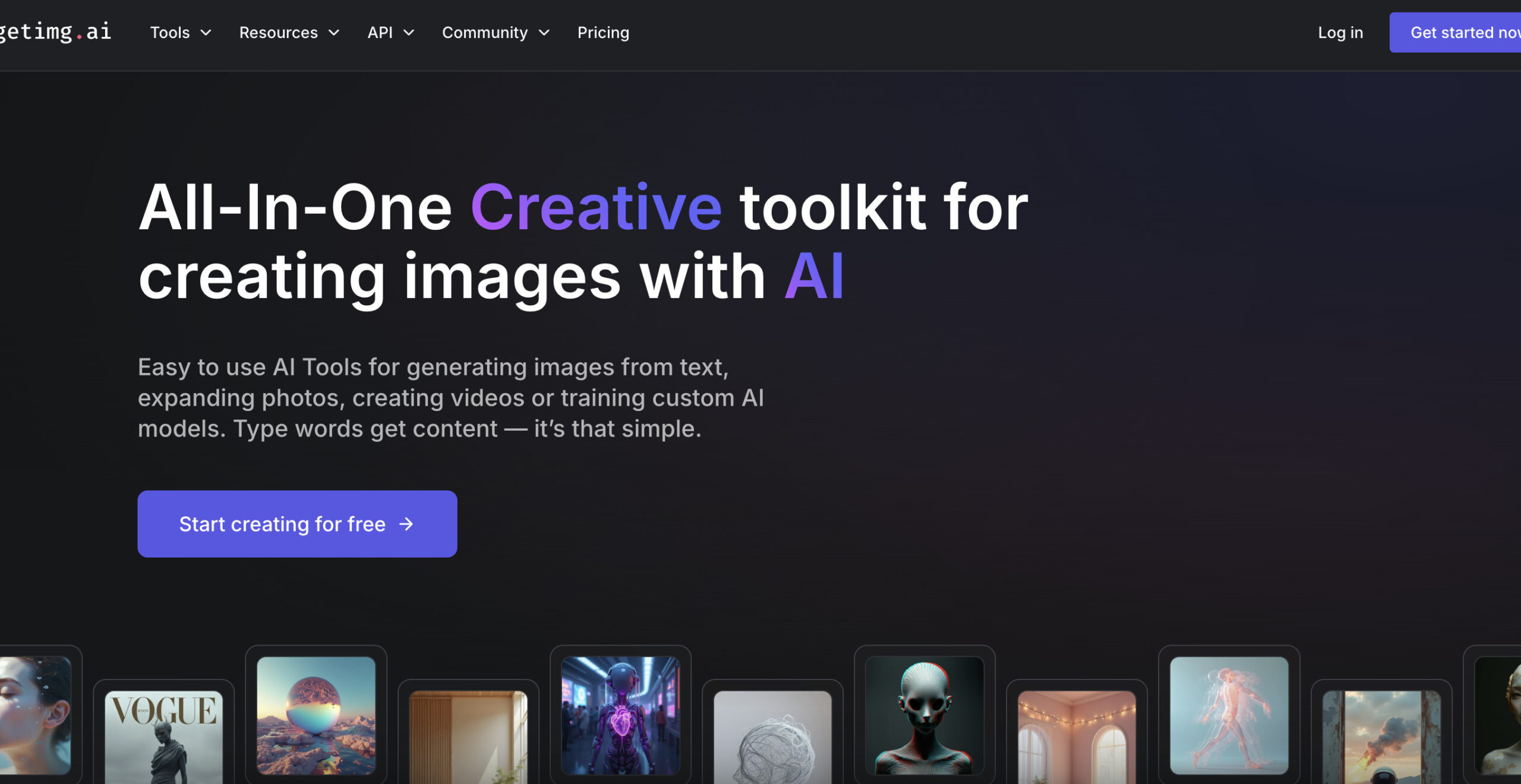Click the Log in link
1521x784 pixels.
[1340, 33]
